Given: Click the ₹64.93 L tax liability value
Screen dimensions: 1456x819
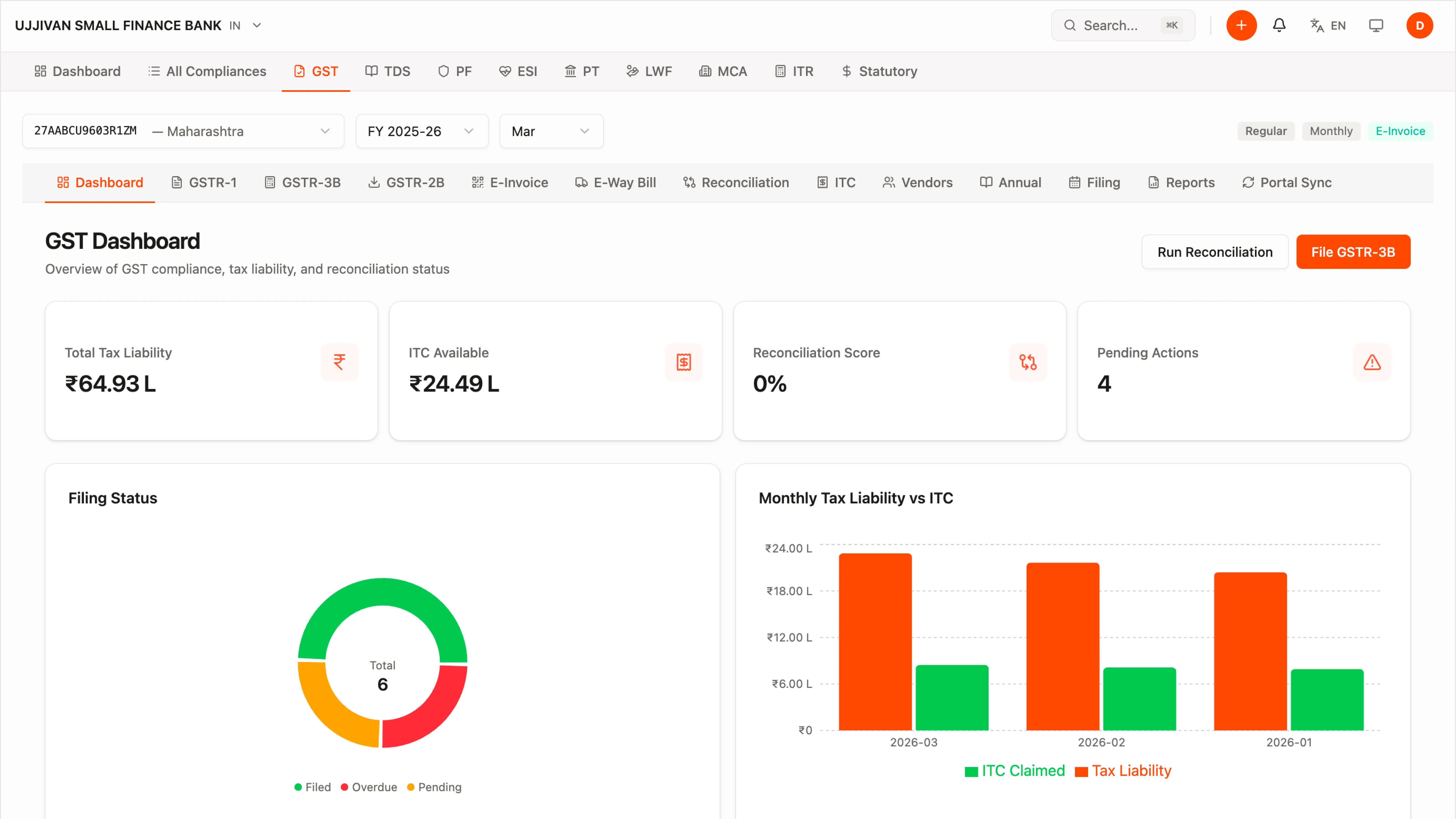Looking at the screenshot, I should click(110, 384).
